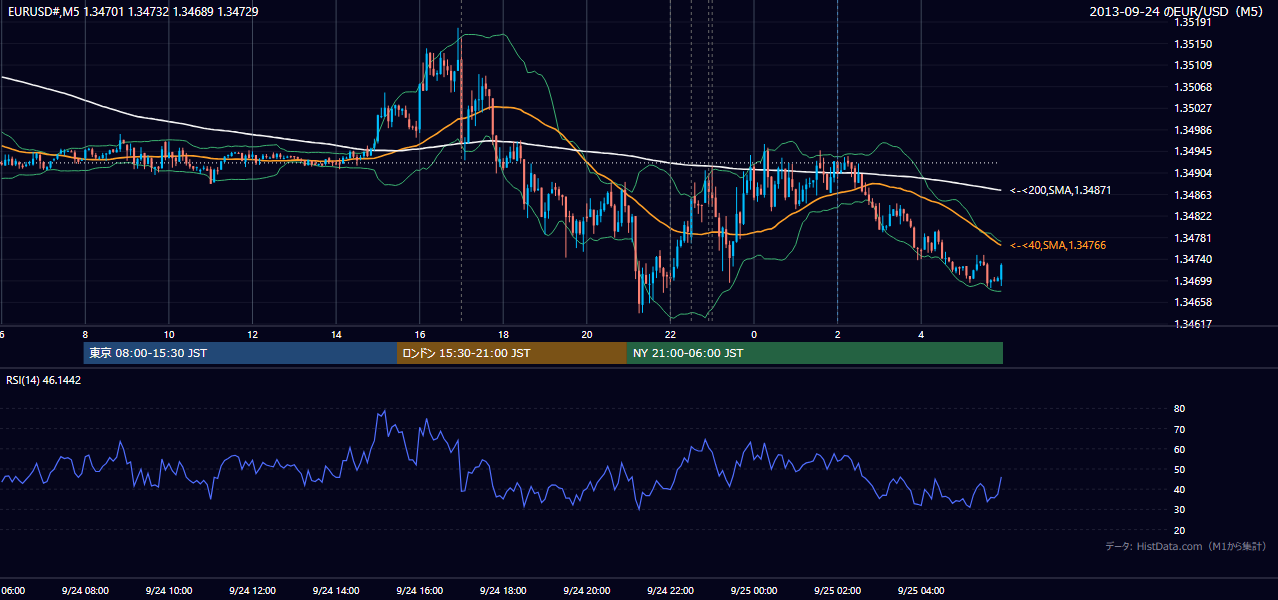
Task: Click the EURUSD#,M5 symbol title with OHLC values
Action: (131, 11)
